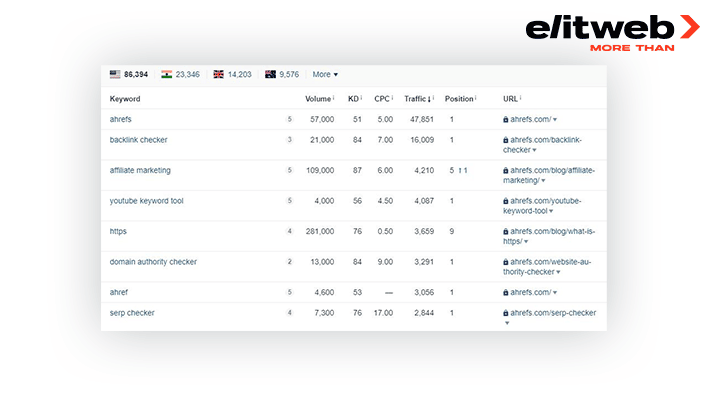Sort by the Volume column header
This screenshot has width=708, height=396.
[x=318, y=99]
